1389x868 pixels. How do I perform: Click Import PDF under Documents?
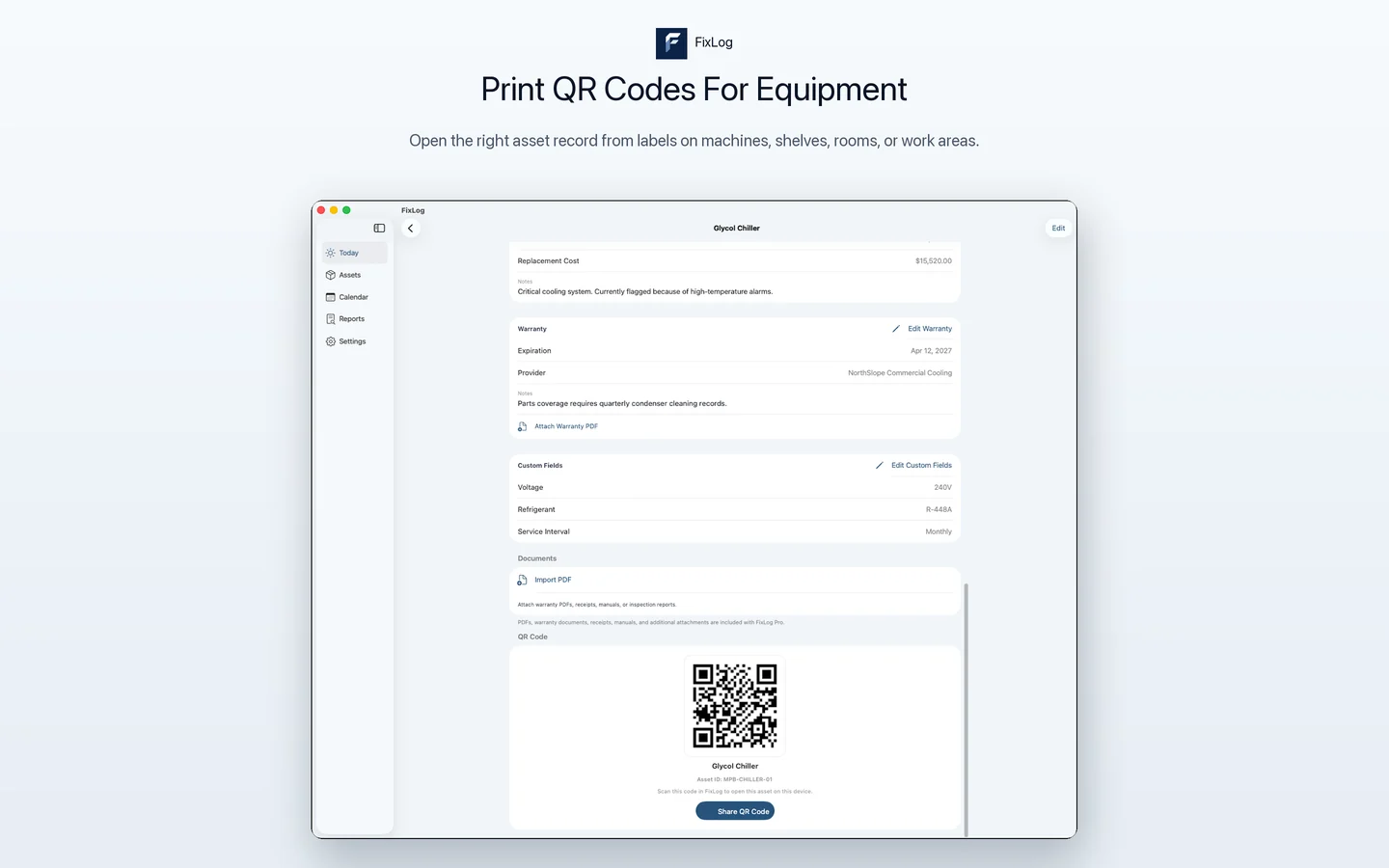click(553, 580)
